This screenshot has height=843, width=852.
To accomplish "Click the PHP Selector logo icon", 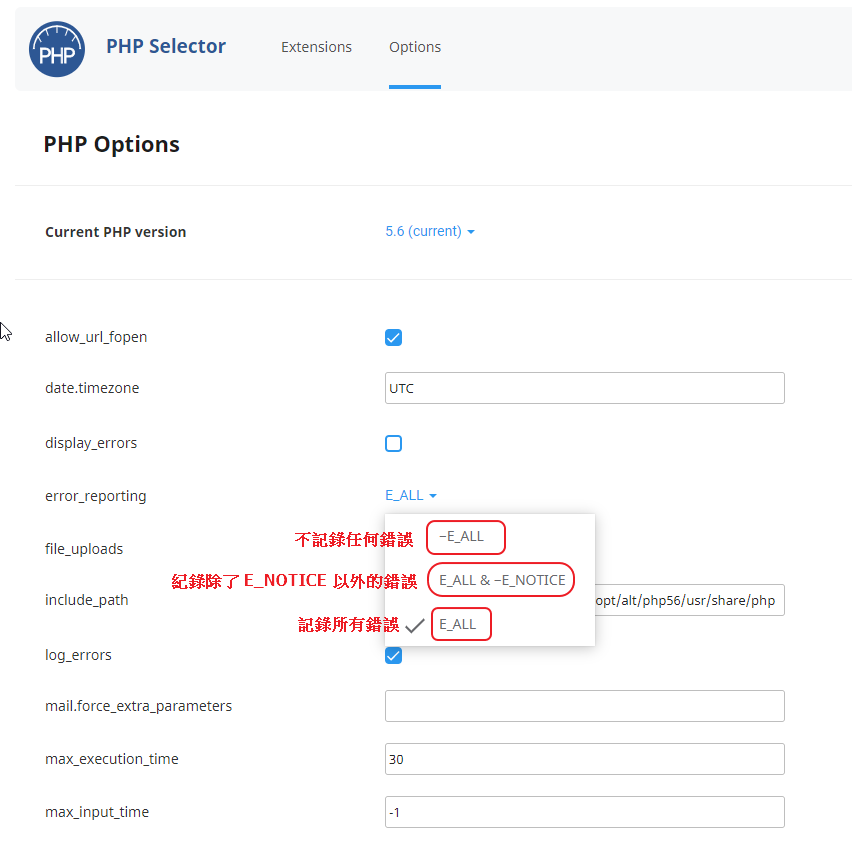I will [57, 49].
